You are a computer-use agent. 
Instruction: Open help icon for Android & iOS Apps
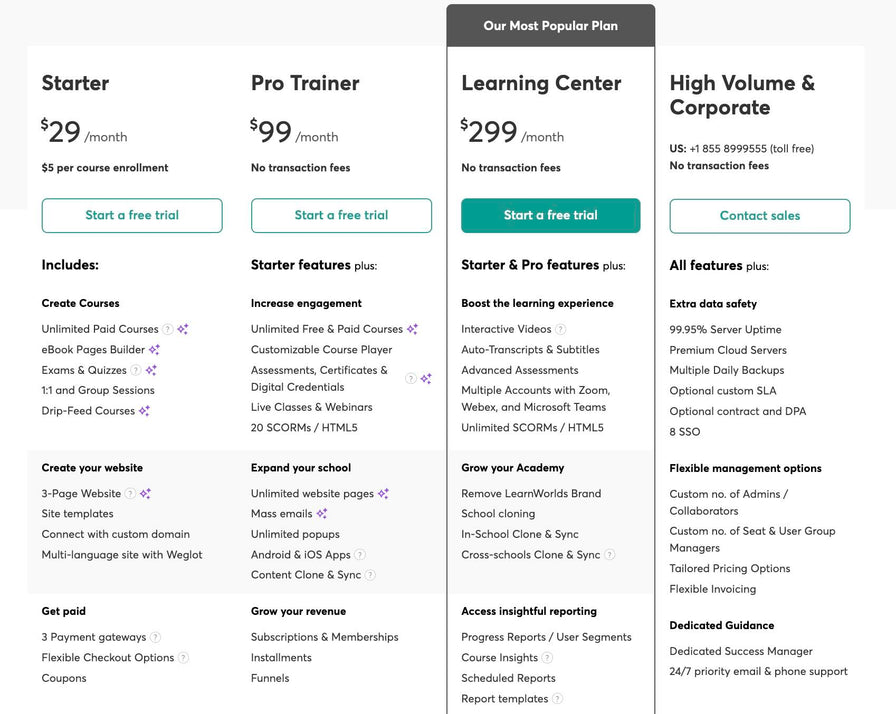pyautogui.click(x=359, y=555)
